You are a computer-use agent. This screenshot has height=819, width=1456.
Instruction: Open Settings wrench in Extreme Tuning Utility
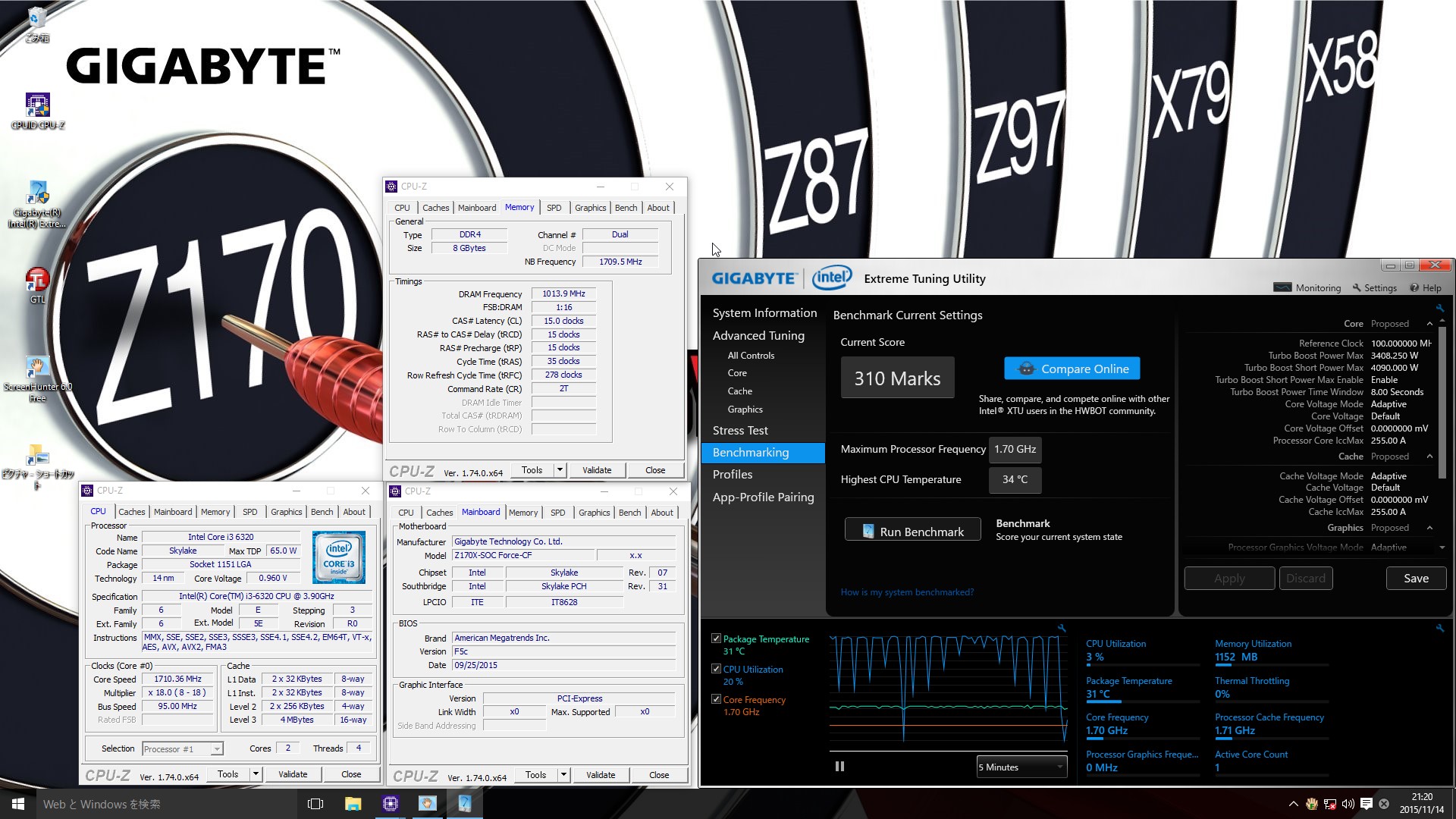[x=1374, y=287]
